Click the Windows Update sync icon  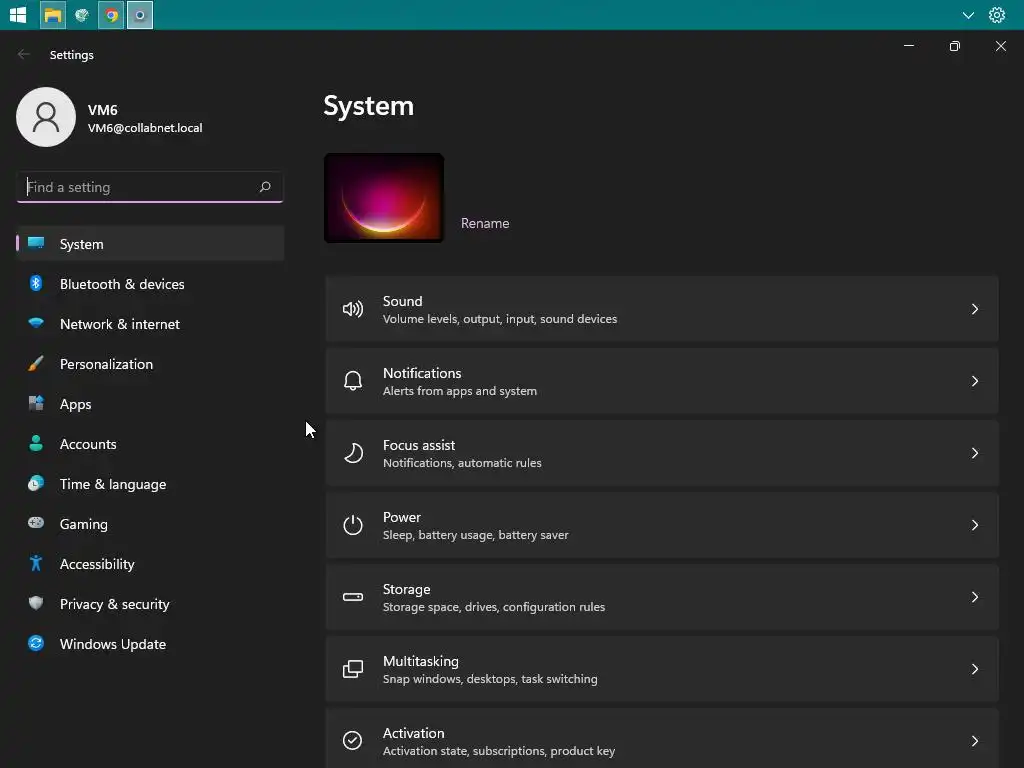(x=36, y=643)
